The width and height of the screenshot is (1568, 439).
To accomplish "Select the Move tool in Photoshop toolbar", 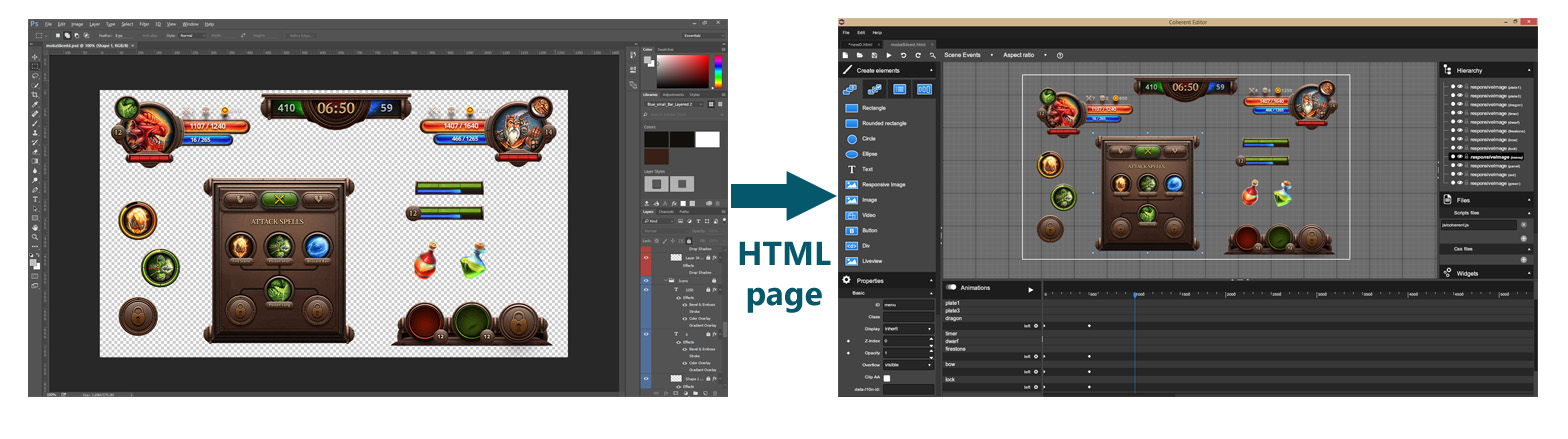I will [x=35, y=57].
